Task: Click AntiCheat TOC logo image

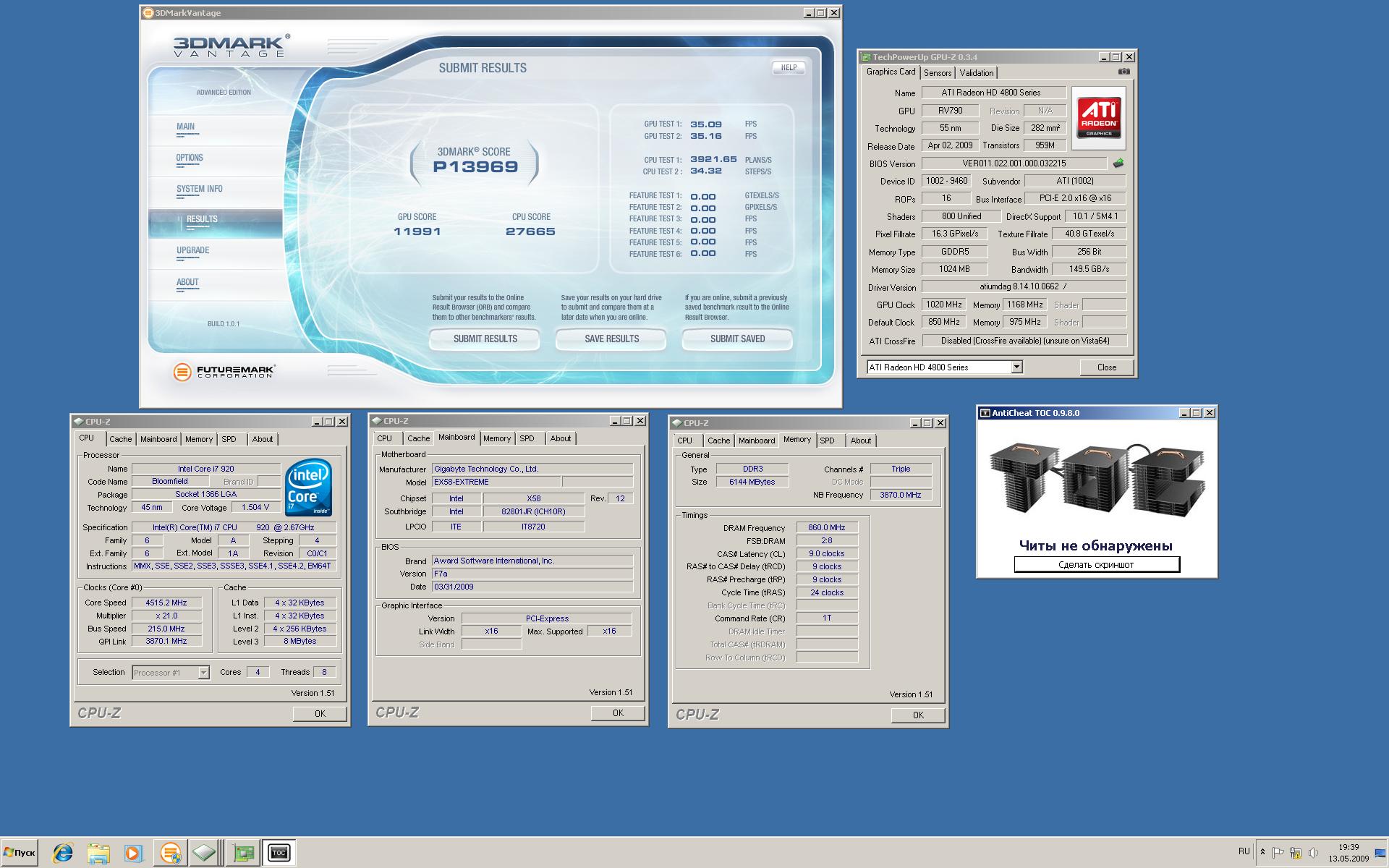Action: click(x=1097, y=480)
